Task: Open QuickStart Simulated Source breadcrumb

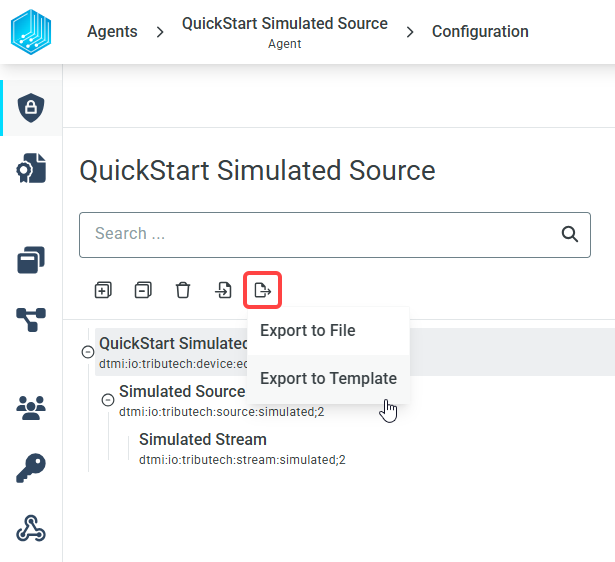Action: [x=285, y=24]
